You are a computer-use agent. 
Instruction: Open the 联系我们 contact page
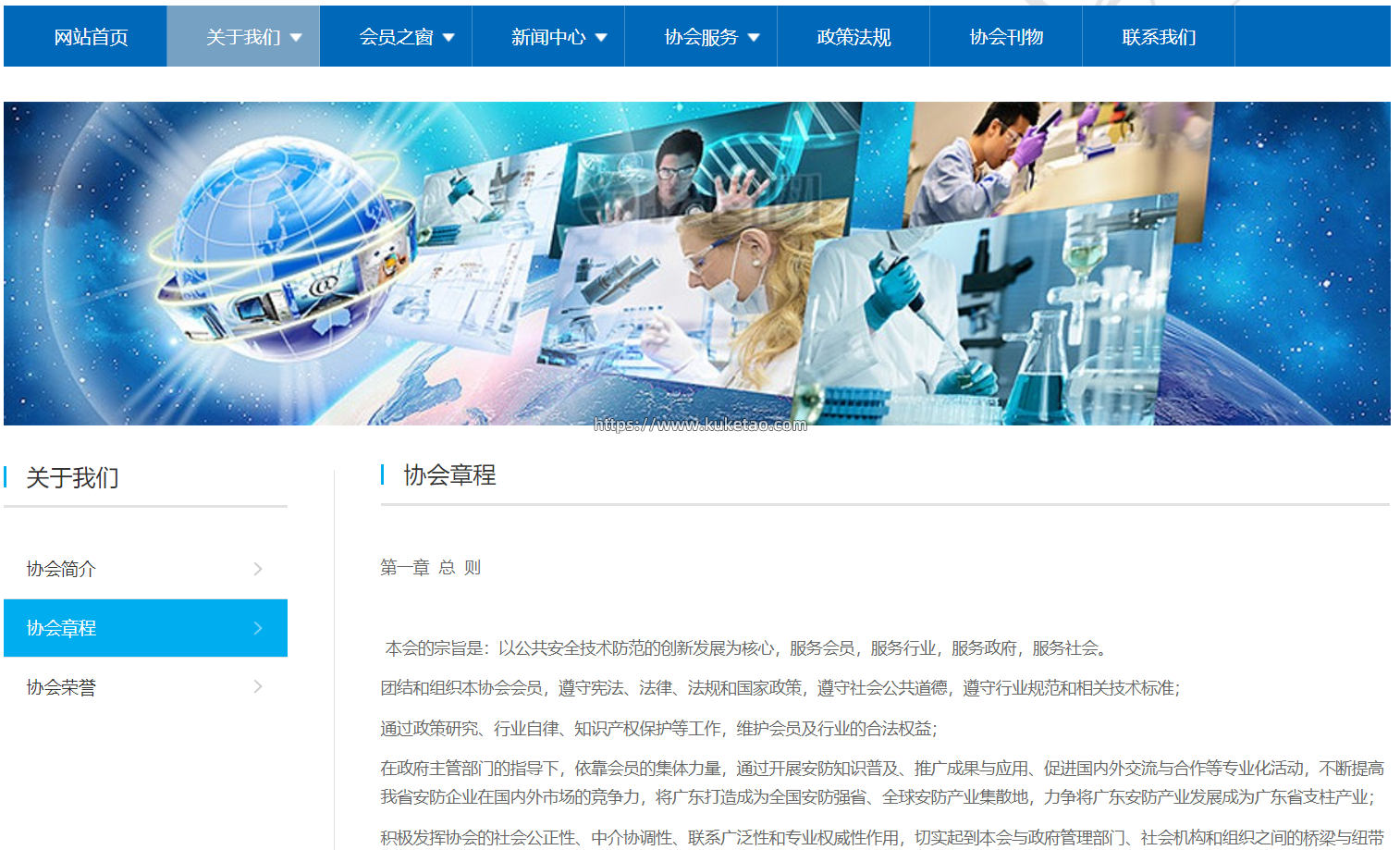tap(1159, 37)
